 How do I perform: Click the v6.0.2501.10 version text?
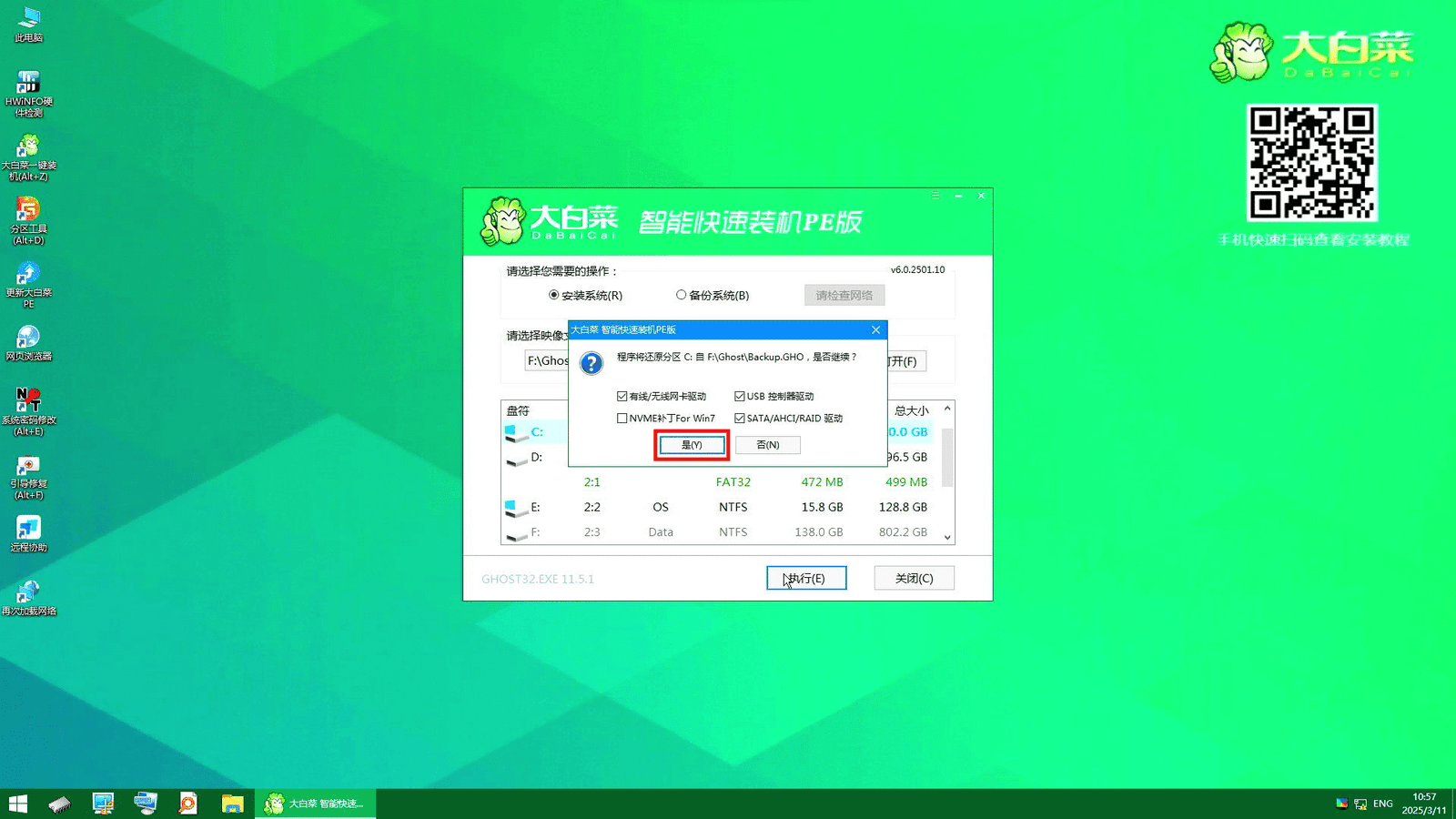(x=917, y=269)
